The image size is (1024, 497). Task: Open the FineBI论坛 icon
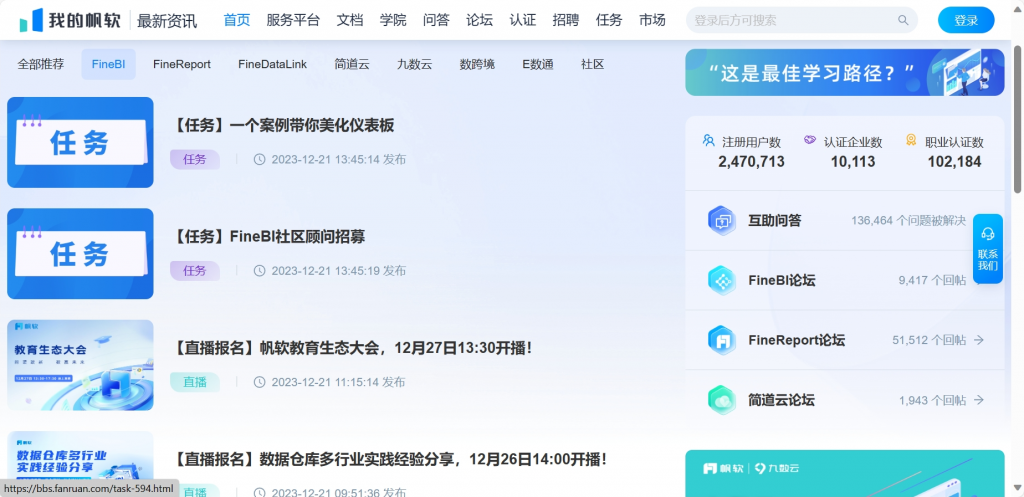click(722, 281)
